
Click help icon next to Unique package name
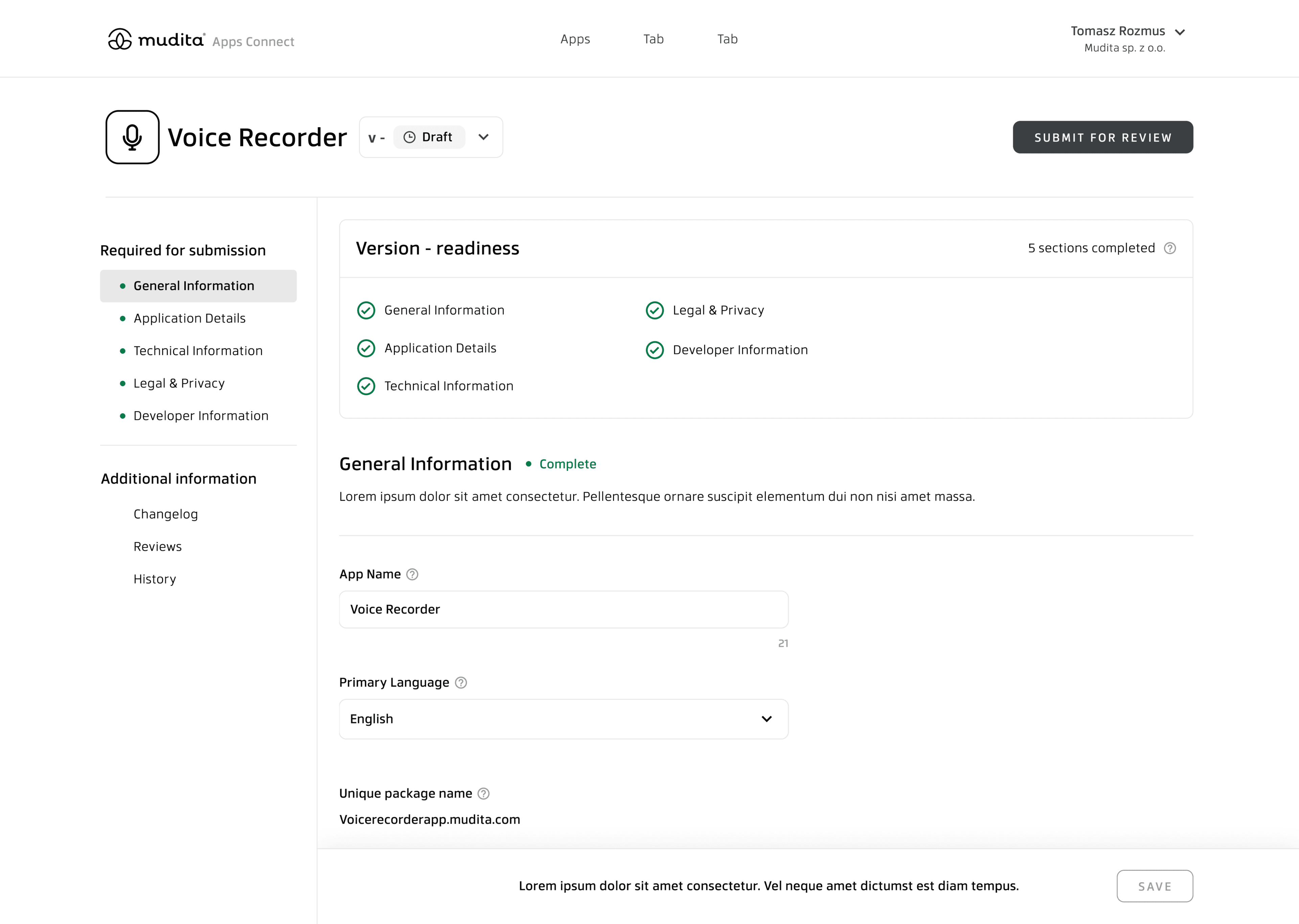[x=483, y=794]
